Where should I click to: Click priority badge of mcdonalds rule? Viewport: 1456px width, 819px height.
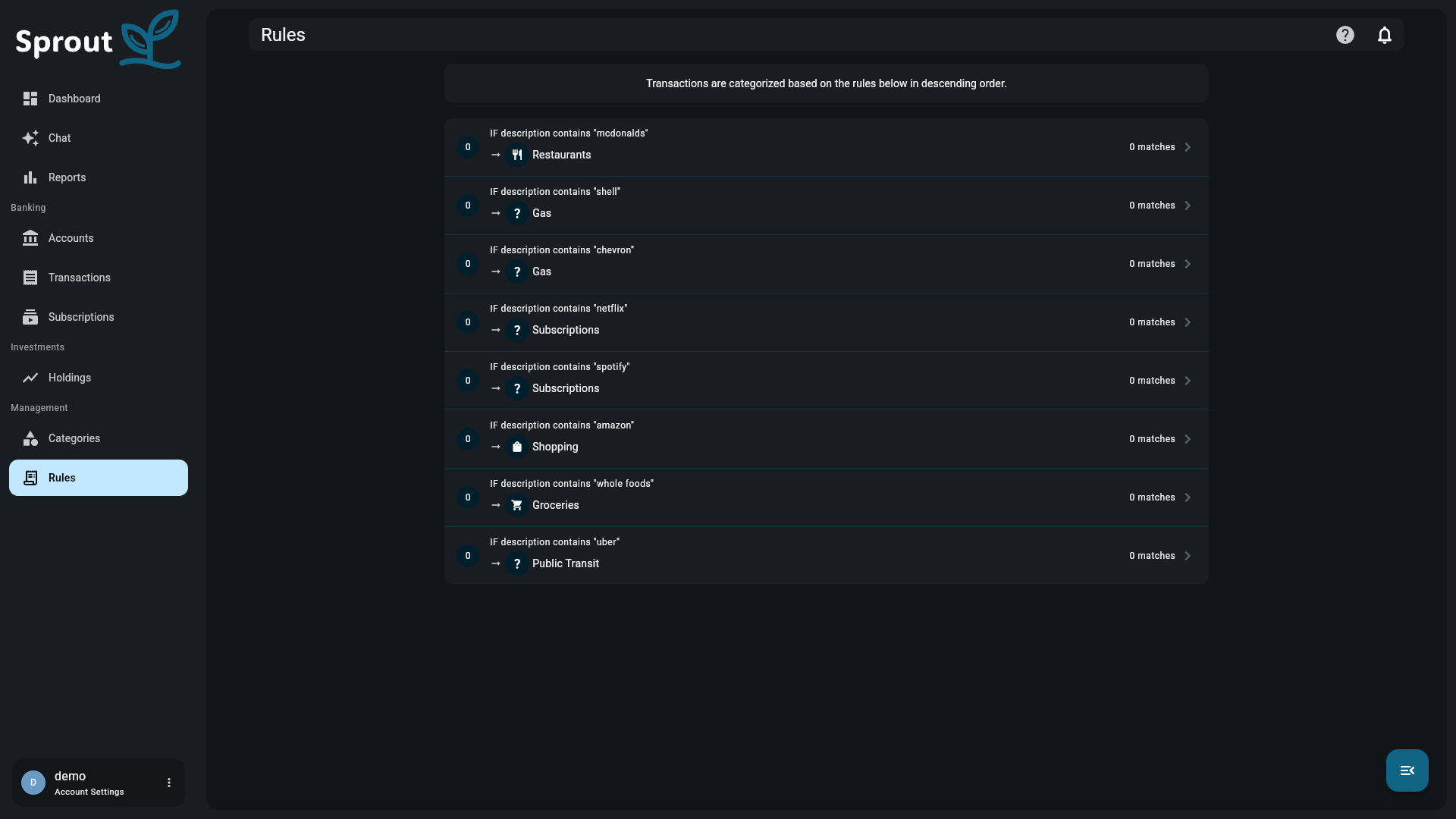tap(468, 147)
